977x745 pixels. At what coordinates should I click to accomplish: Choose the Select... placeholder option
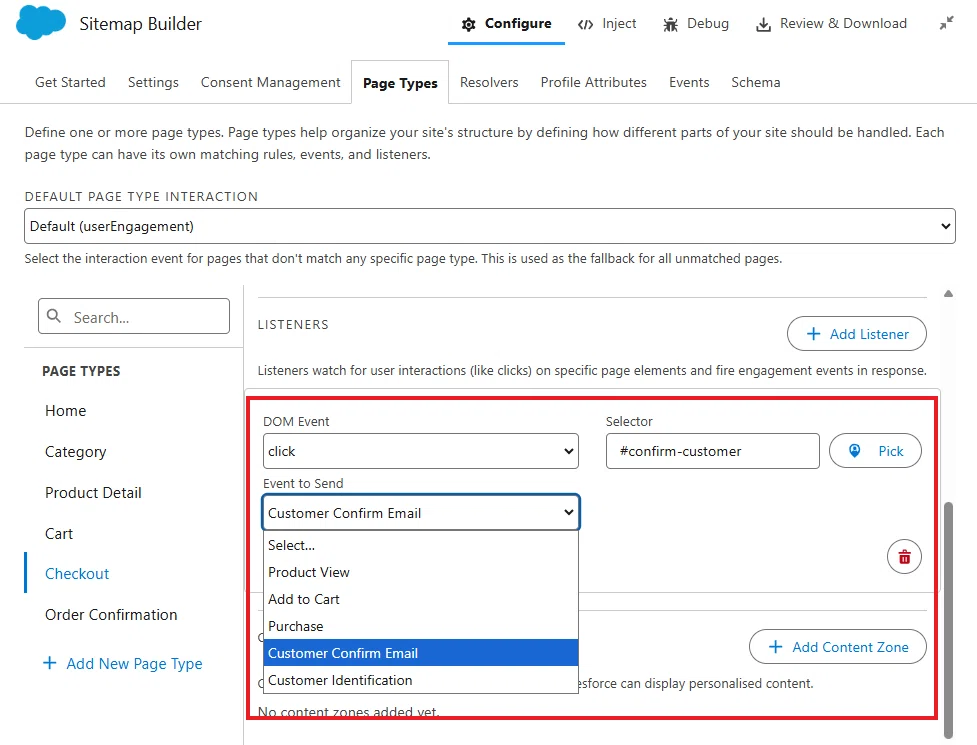pos(421,545)
